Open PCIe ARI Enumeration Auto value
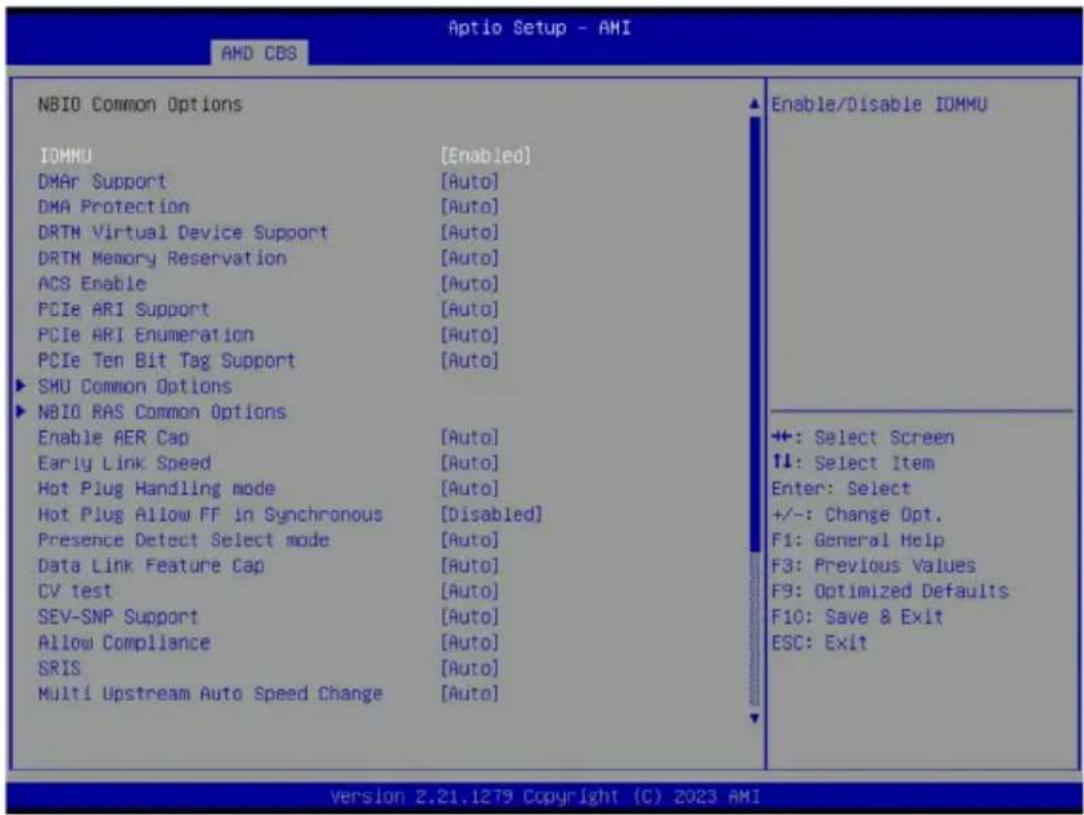Screen dimensions: 1084x815 coord(469,335)
